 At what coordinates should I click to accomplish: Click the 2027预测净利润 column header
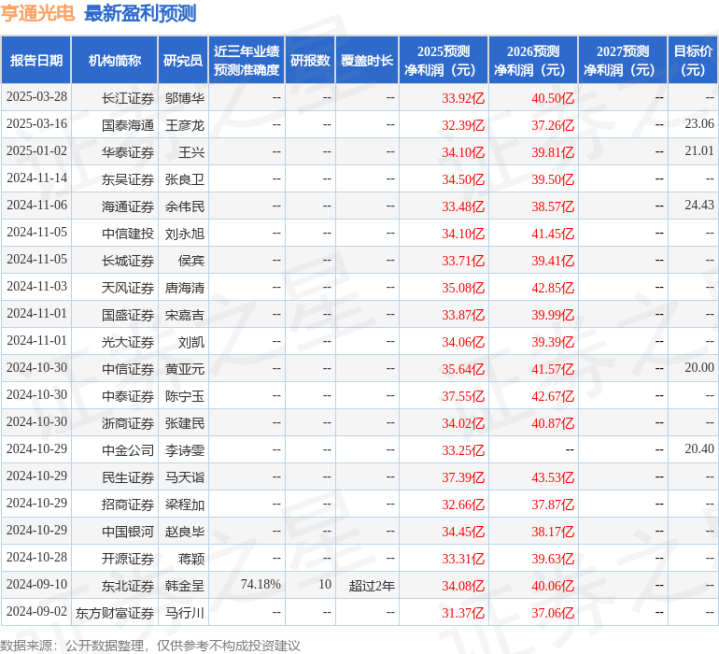click(623, 60)
